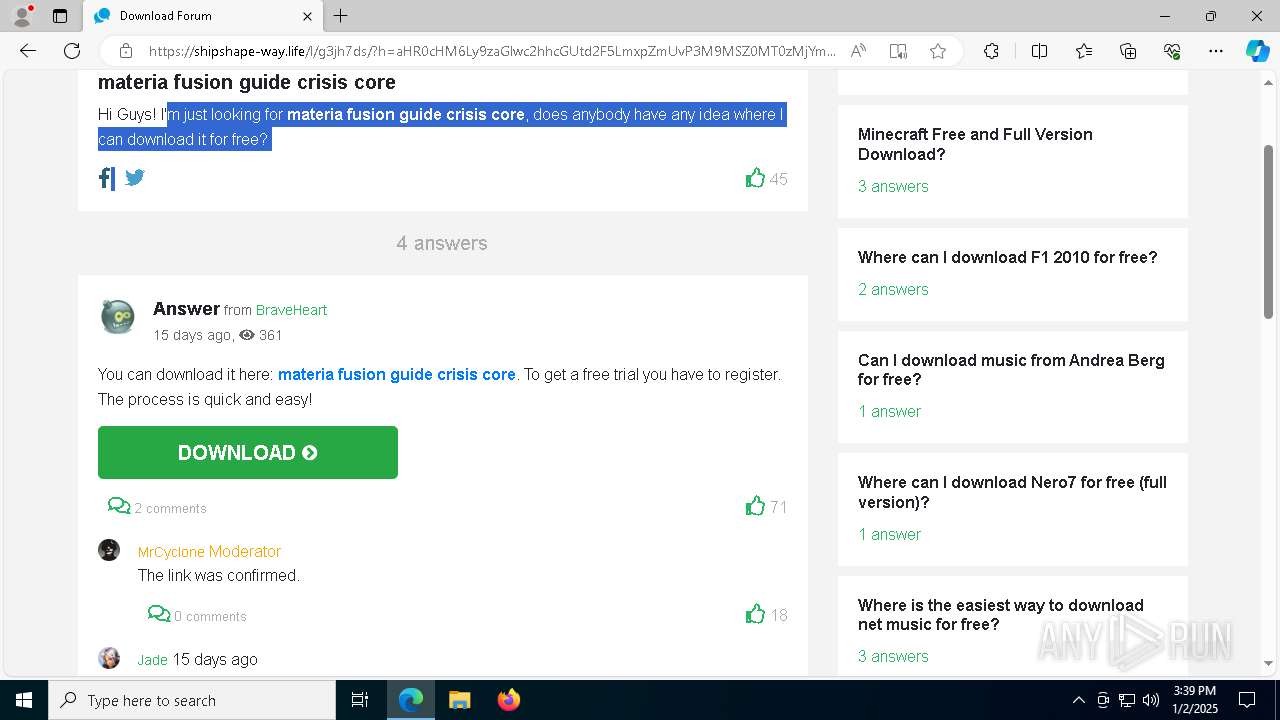
Task: View 3 answers under net music
Action: [893, 656]
